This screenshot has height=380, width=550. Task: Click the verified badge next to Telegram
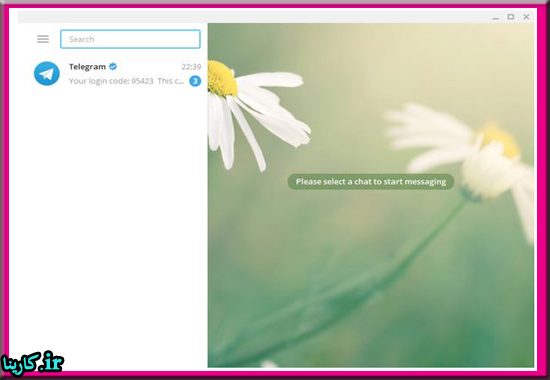click(113, 66)
